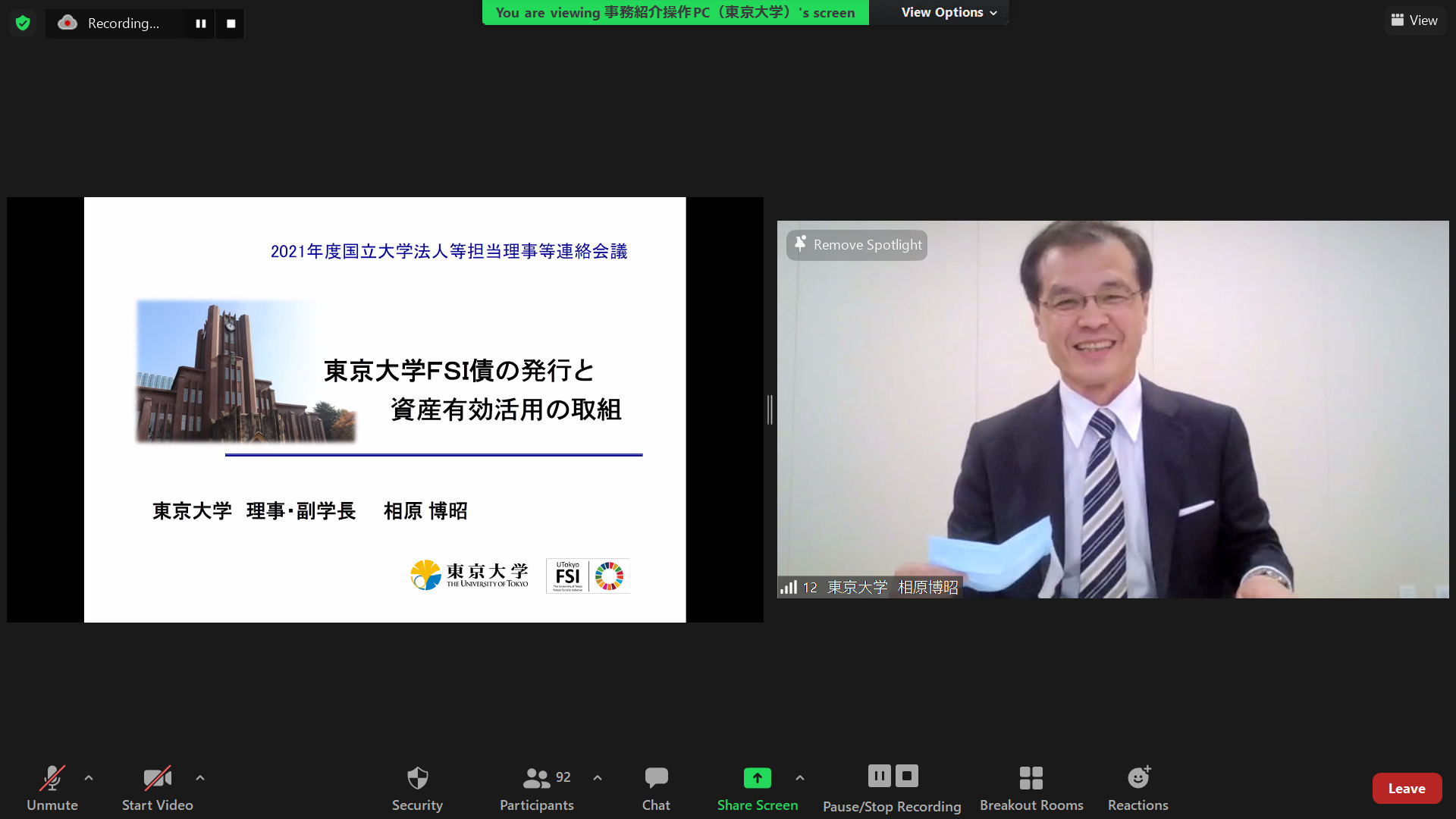The image size is (1456, 819).
Task: Open the Chat panel
Action: coord(656,789)
